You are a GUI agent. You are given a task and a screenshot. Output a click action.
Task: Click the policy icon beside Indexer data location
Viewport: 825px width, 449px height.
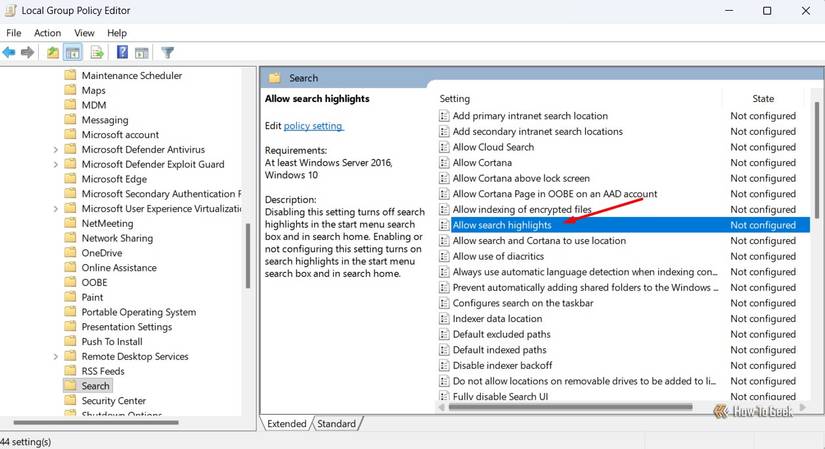tap(444, 318)
